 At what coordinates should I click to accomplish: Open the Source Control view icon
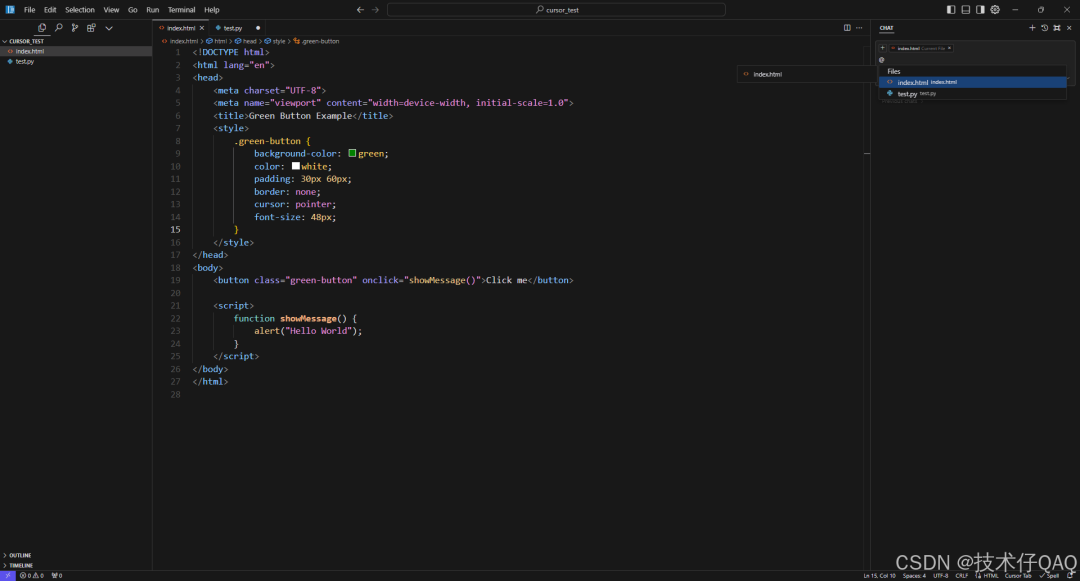74,28
